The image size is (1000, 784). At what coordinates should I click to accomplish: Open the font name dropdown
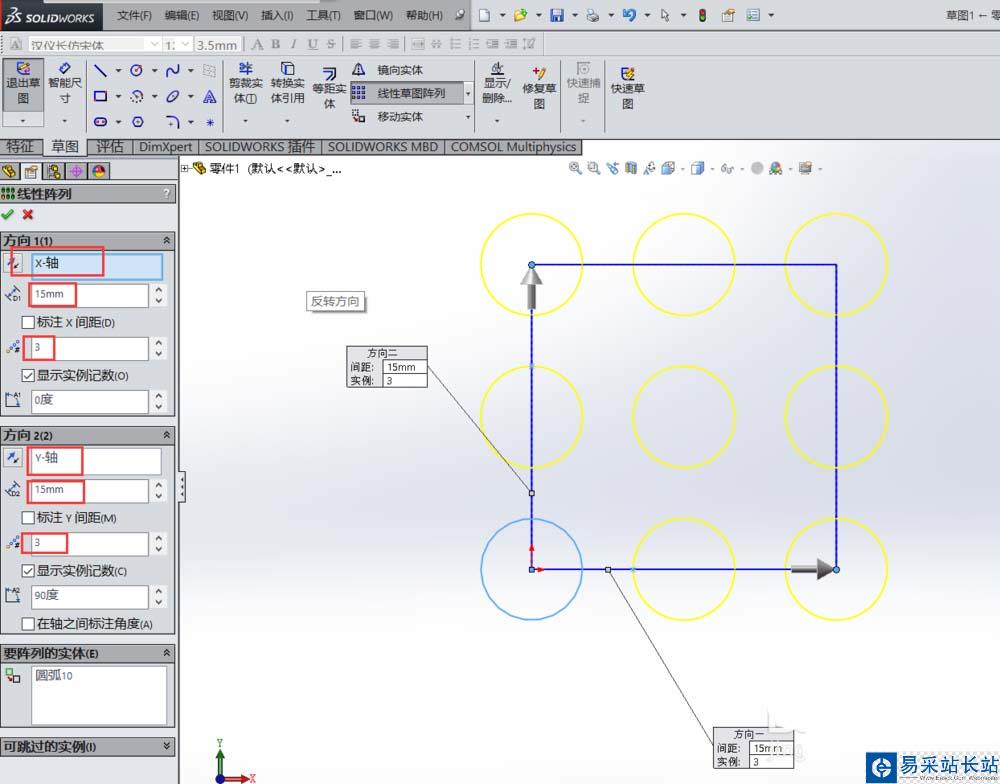point(154,44)
